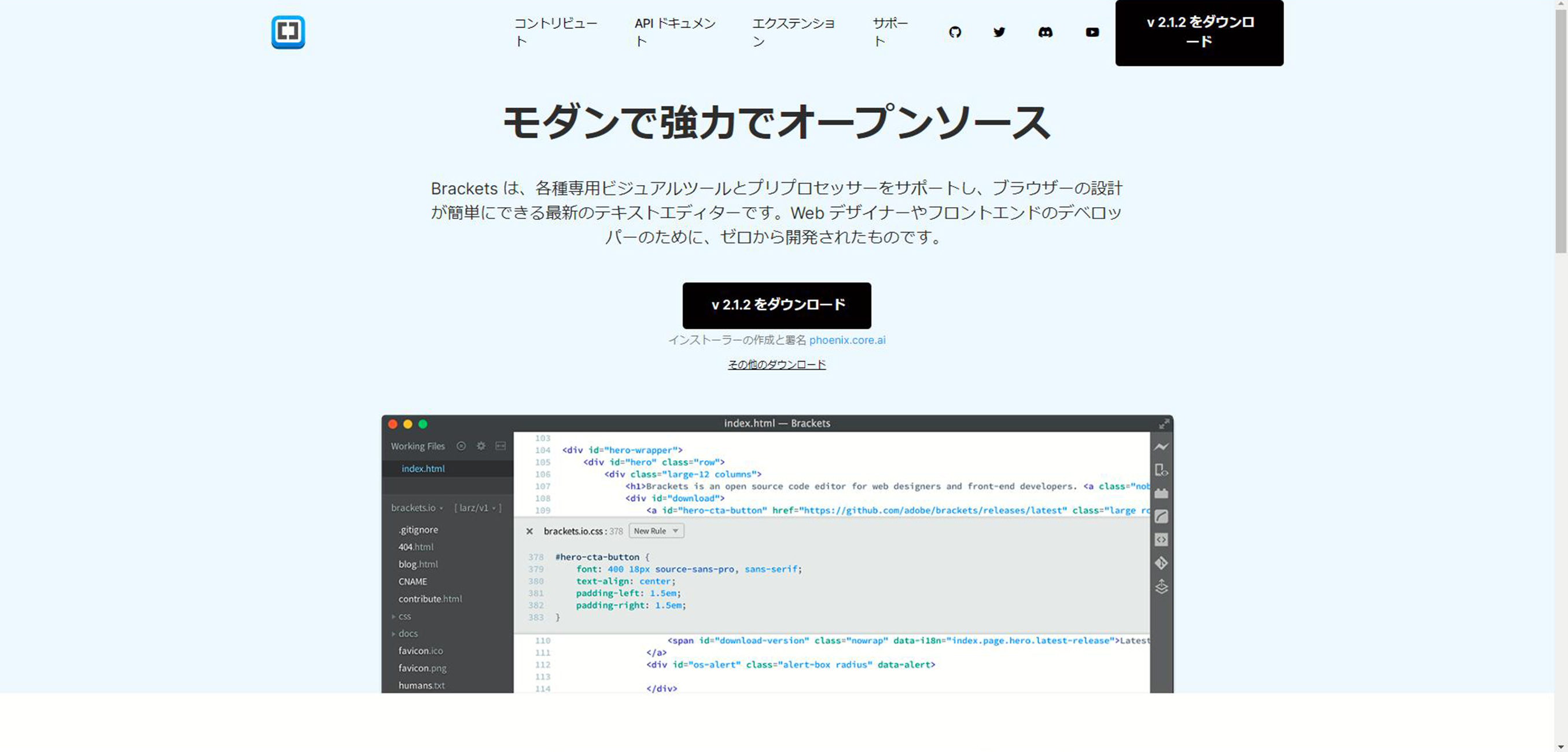Toggle the code panel </> icon in the sidebar

coord(1162,540)
